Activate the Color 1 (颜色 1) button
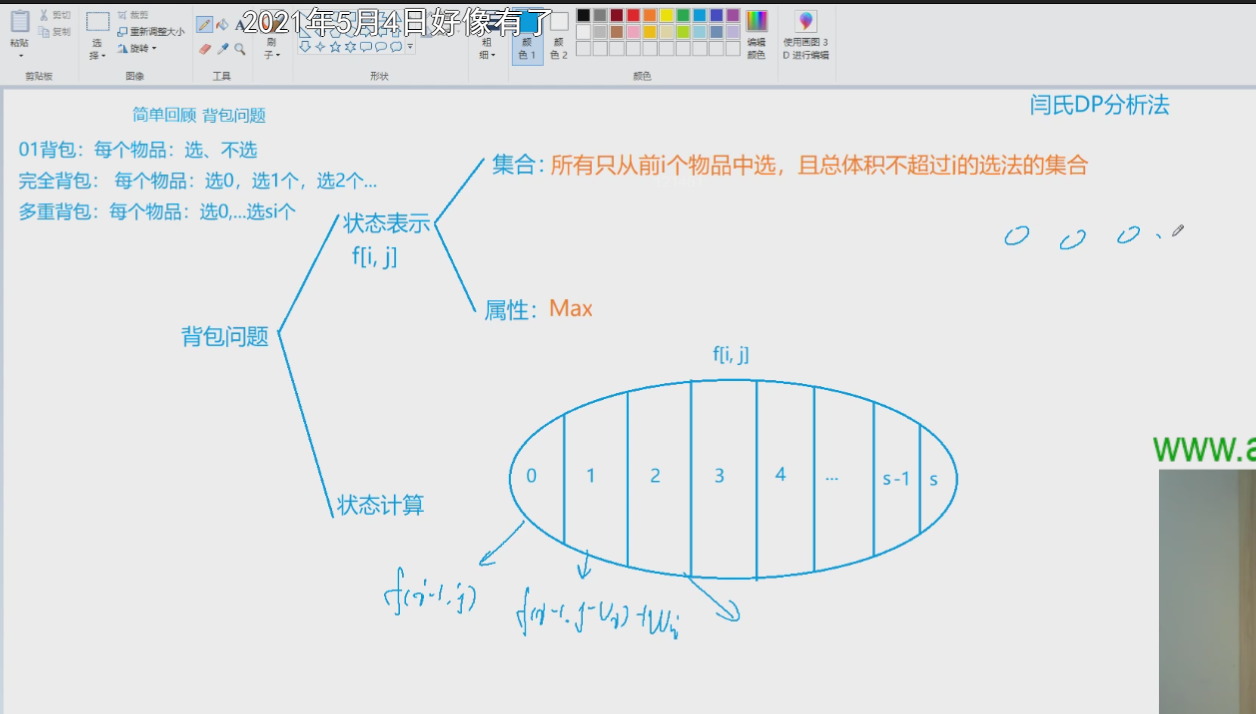 click(x=528, y=38)
